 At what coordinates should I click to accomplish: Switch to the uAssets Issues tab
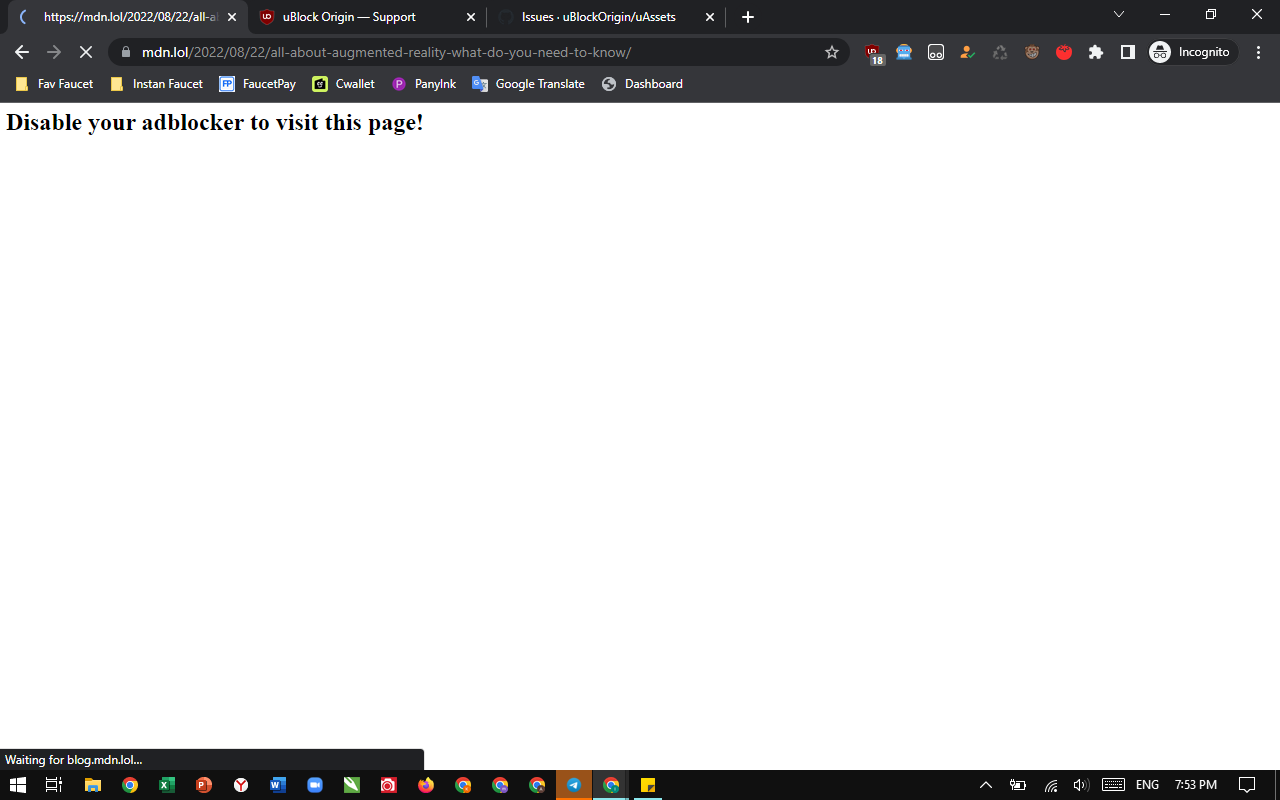(595, 17)
